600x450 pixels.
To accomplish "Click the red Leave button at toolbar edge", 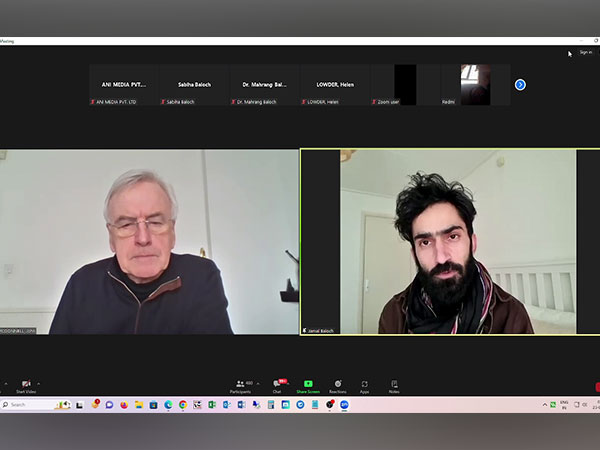I will click(598, 387).
